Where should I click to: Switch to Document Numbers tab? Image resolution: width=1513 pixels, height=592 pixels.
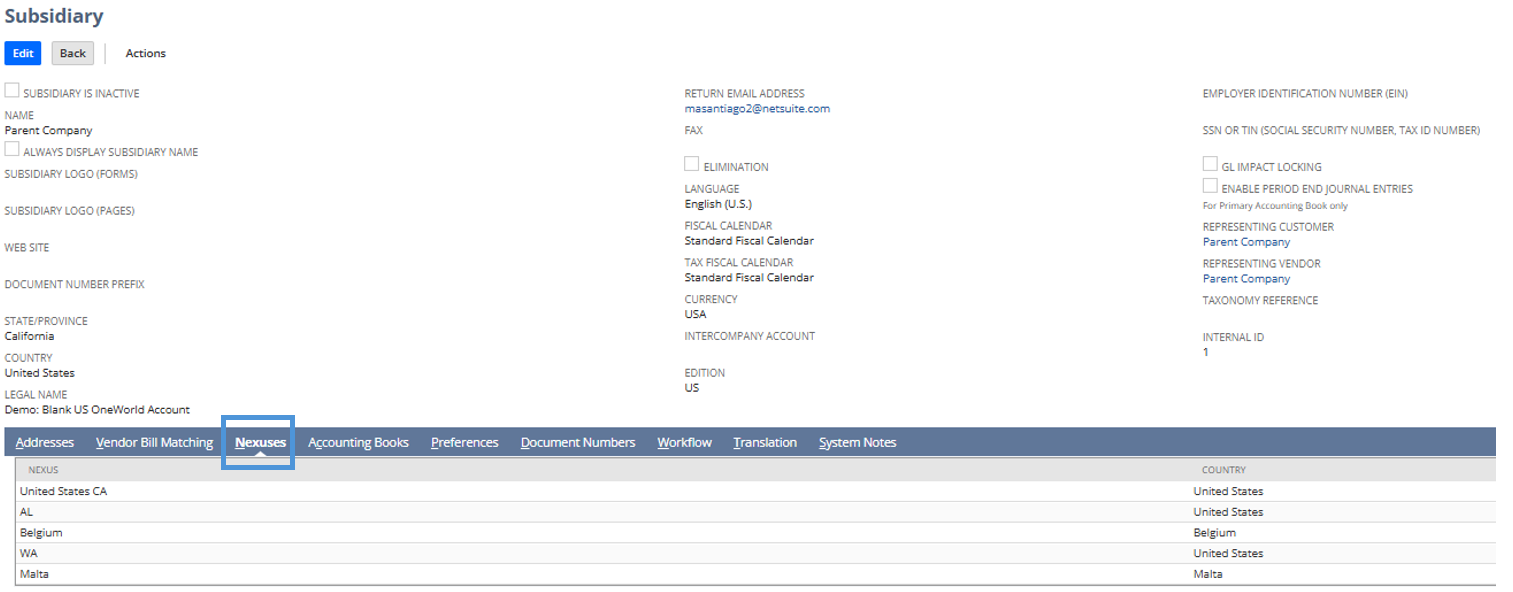coord(578,442)
